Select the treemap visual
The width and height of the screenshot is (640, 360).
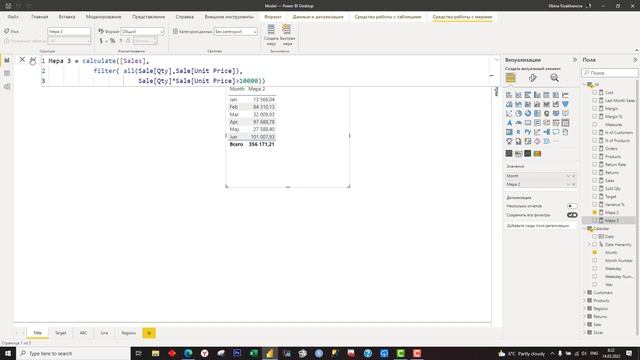[x=537, y=113]
